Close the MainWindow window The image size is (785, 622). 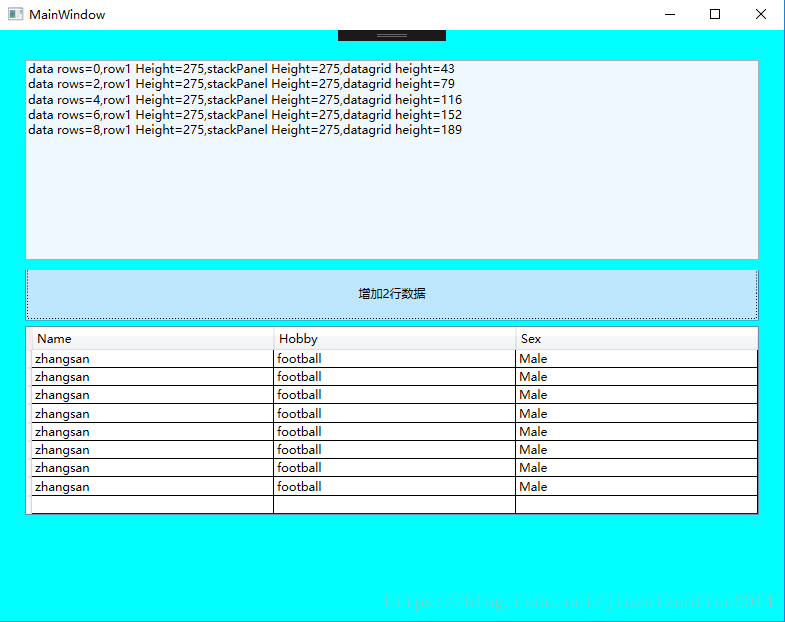760,15
